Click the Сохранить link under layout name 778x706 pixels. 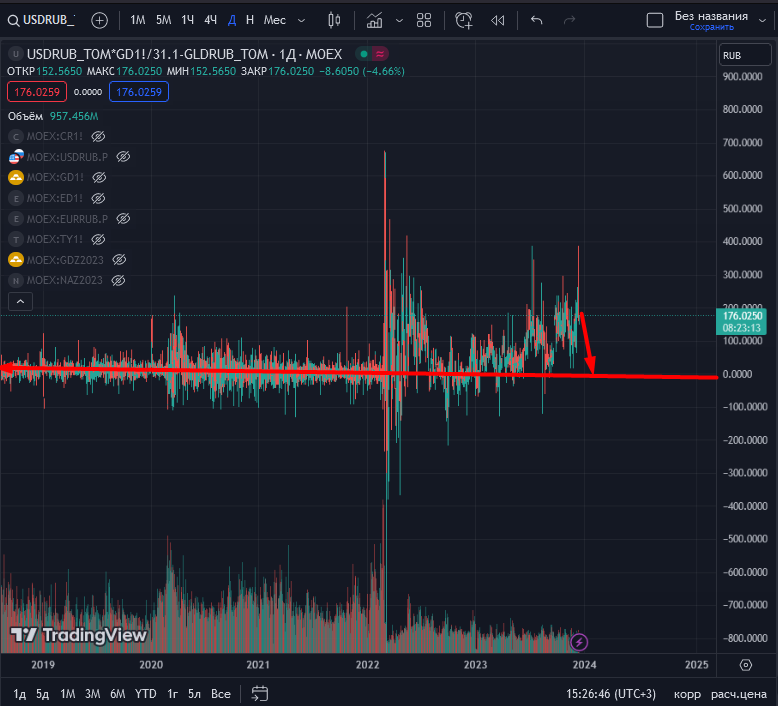pyautogui.click(x=711, y=28)
